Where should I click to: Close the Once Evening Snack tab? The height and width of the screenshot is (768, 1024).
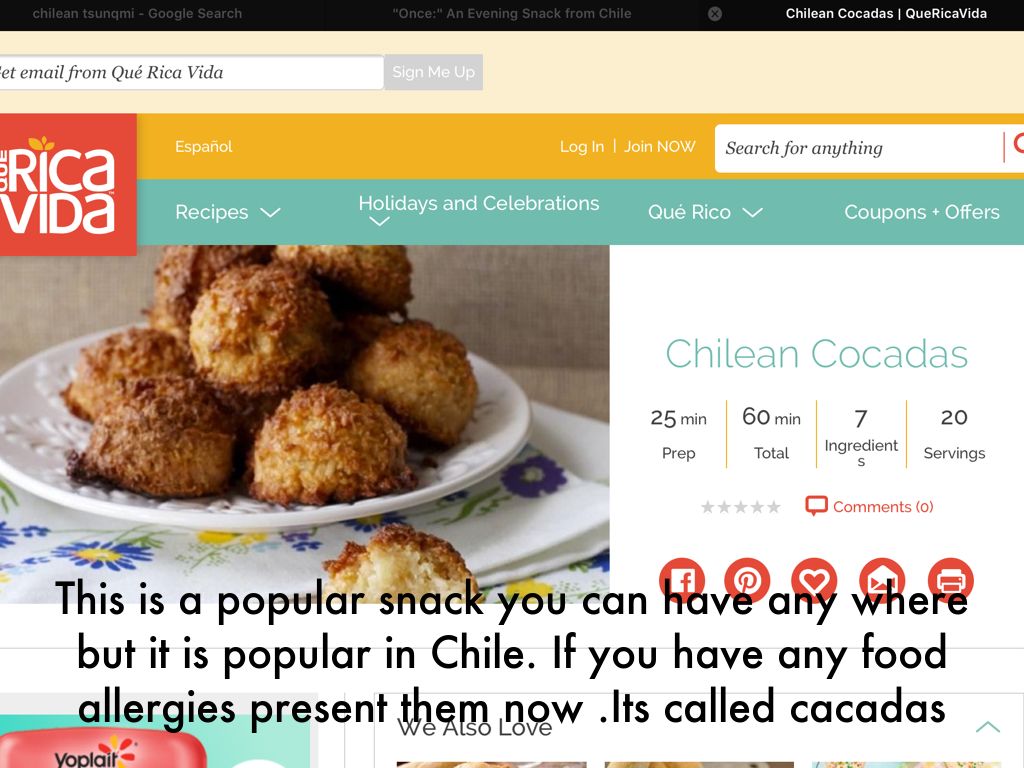(x=715, y=14)
